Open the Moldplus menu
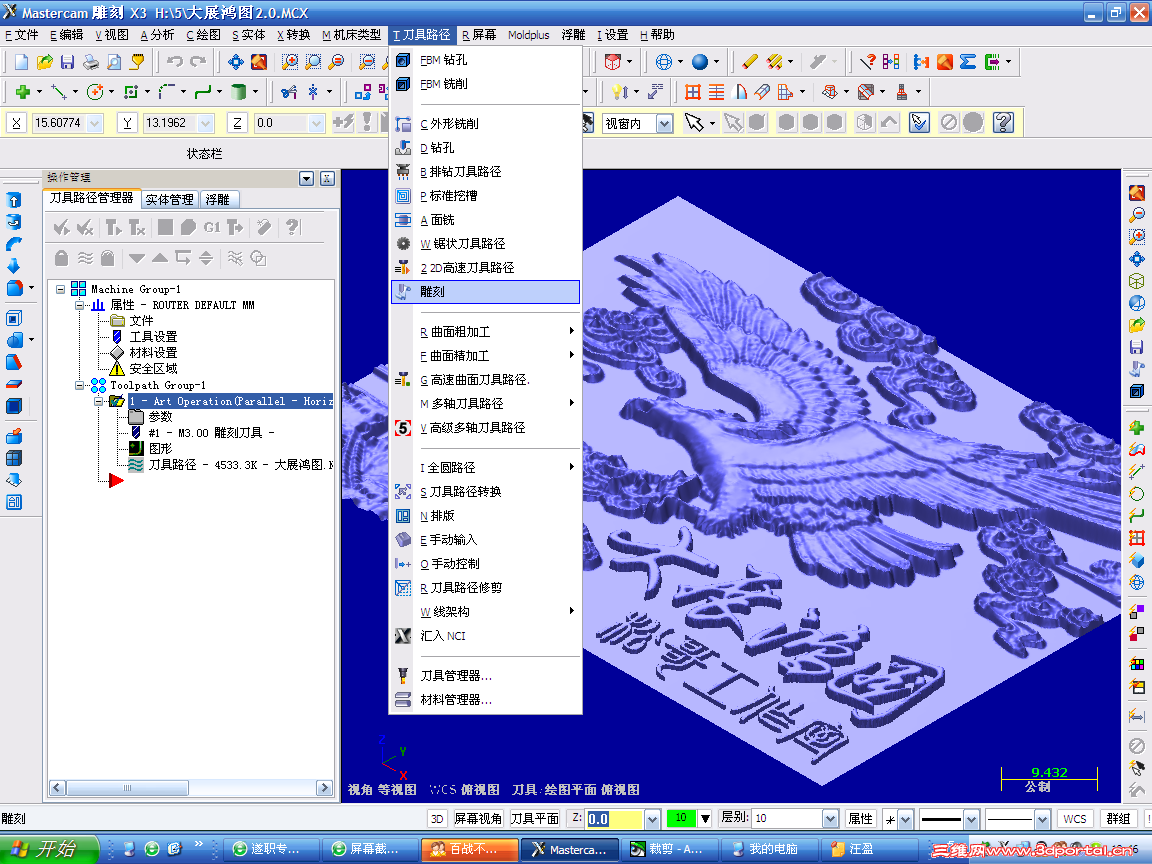1152x864 pixels. coord(528,35)
